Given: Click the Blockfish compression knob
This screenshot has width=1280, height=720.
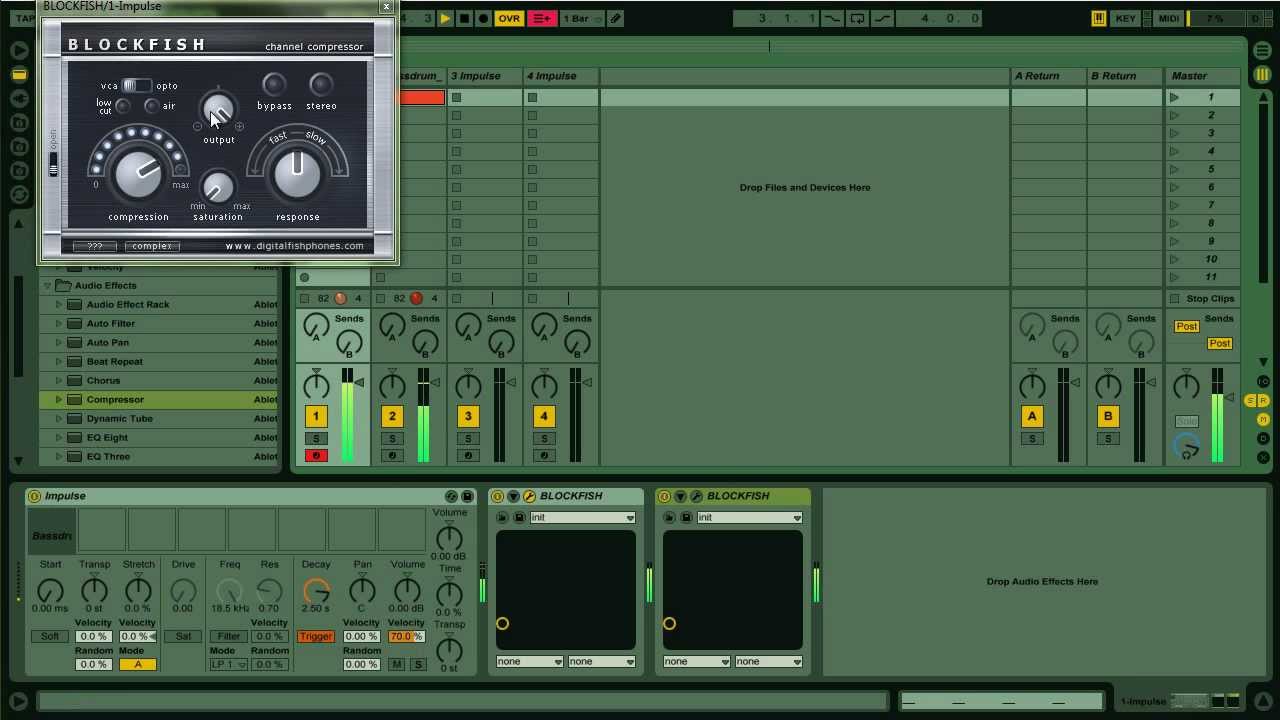Looking at the screenshot, I should click(138, 175).
